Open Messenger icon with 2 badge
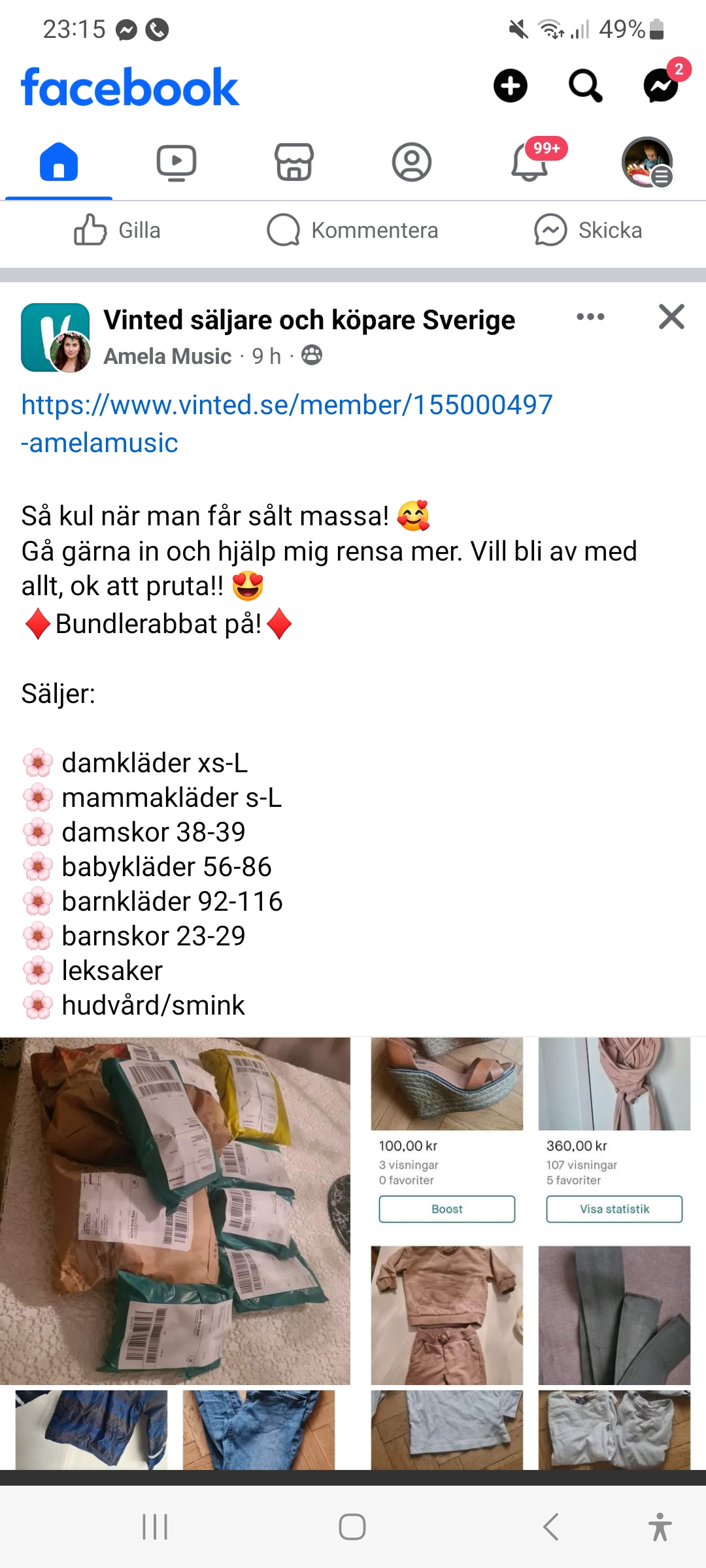 [661, 86]
